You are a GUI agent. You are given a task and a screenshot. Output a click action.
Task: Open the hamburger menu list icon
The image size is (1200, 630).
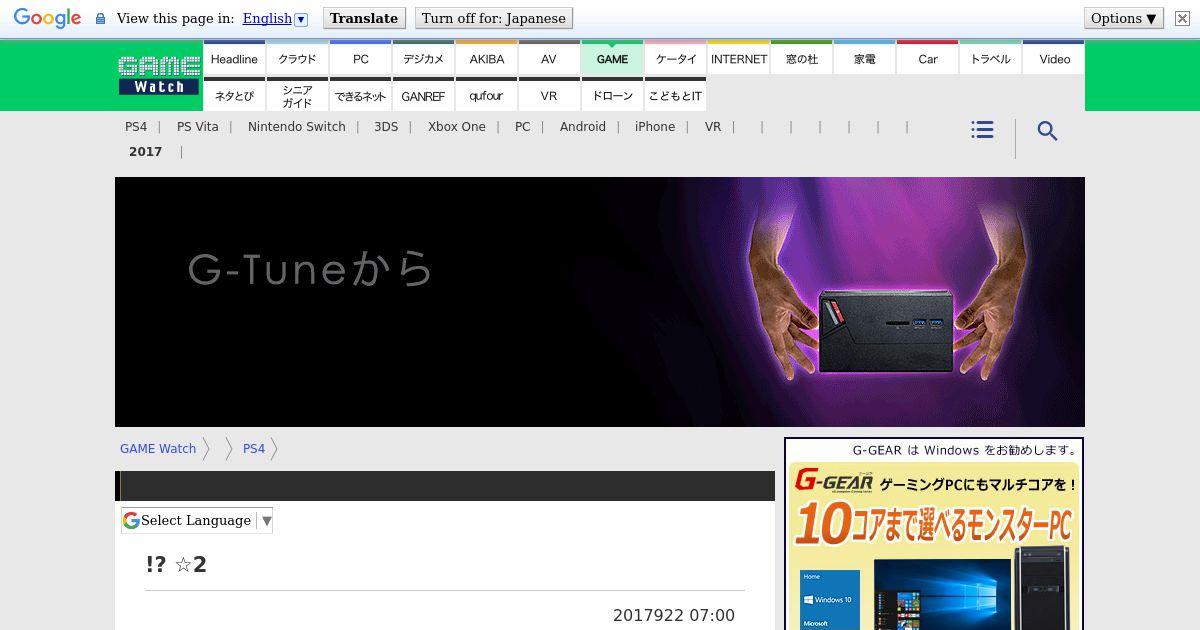pos(982,130)
